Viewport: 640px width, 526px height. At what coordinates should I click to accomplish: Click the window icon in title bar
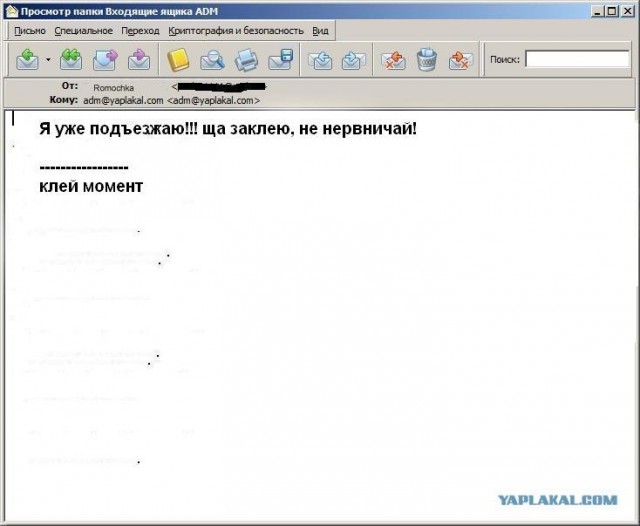click(12, 11)
